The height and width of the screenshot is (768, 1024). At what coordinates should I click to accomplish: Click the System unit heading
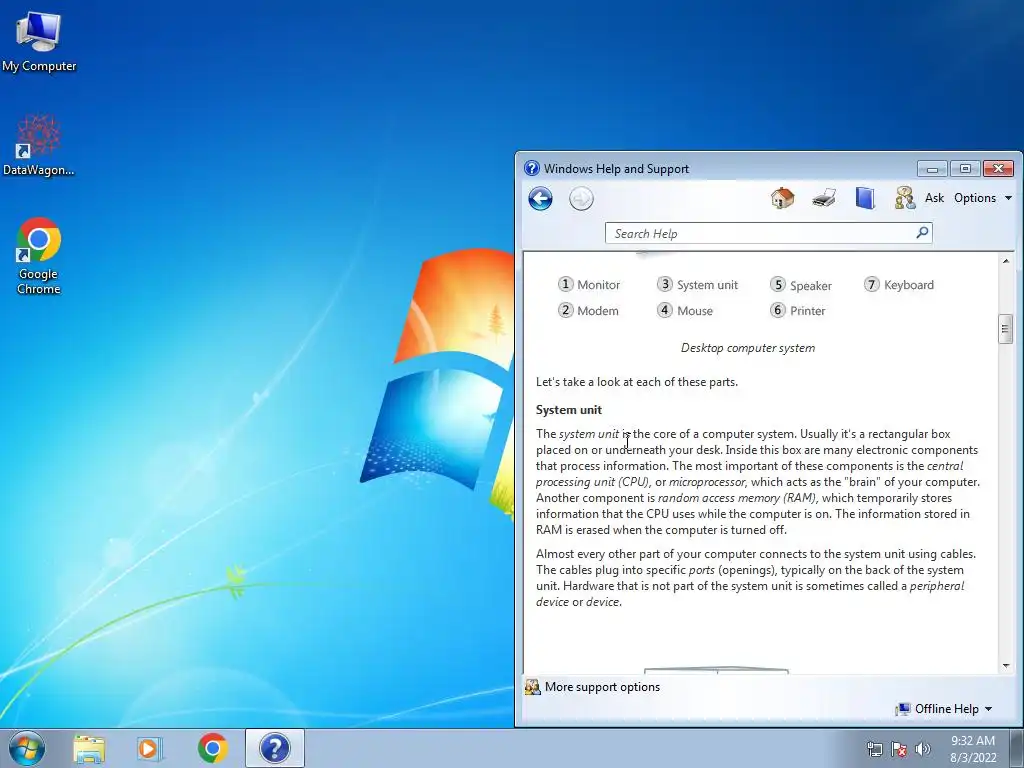(x=569, y=410)
